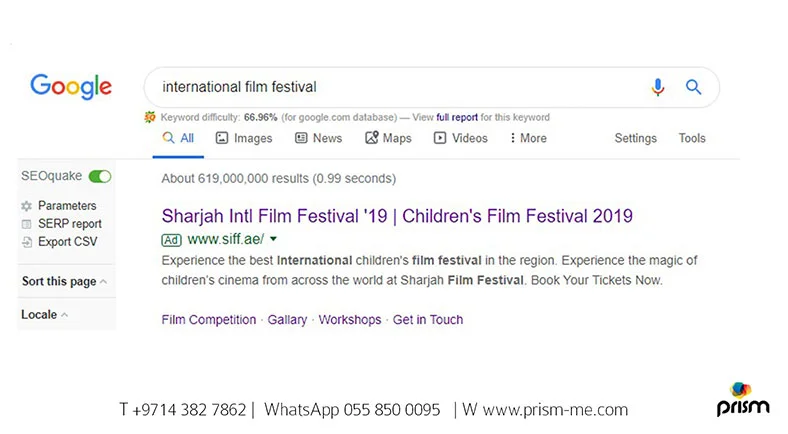Viewport: 788px width, 434px height.
Task: Click the Parameters gear icon in SEOquake
Action: click(27, 206)
